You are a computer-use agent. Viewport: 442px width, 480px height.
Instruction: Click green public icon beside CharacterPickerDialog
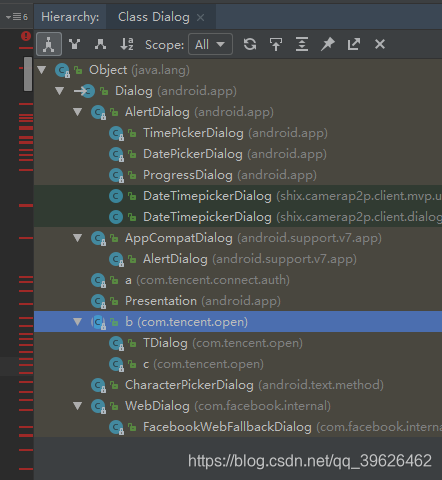pyautogui.click(x=114, y=385)
